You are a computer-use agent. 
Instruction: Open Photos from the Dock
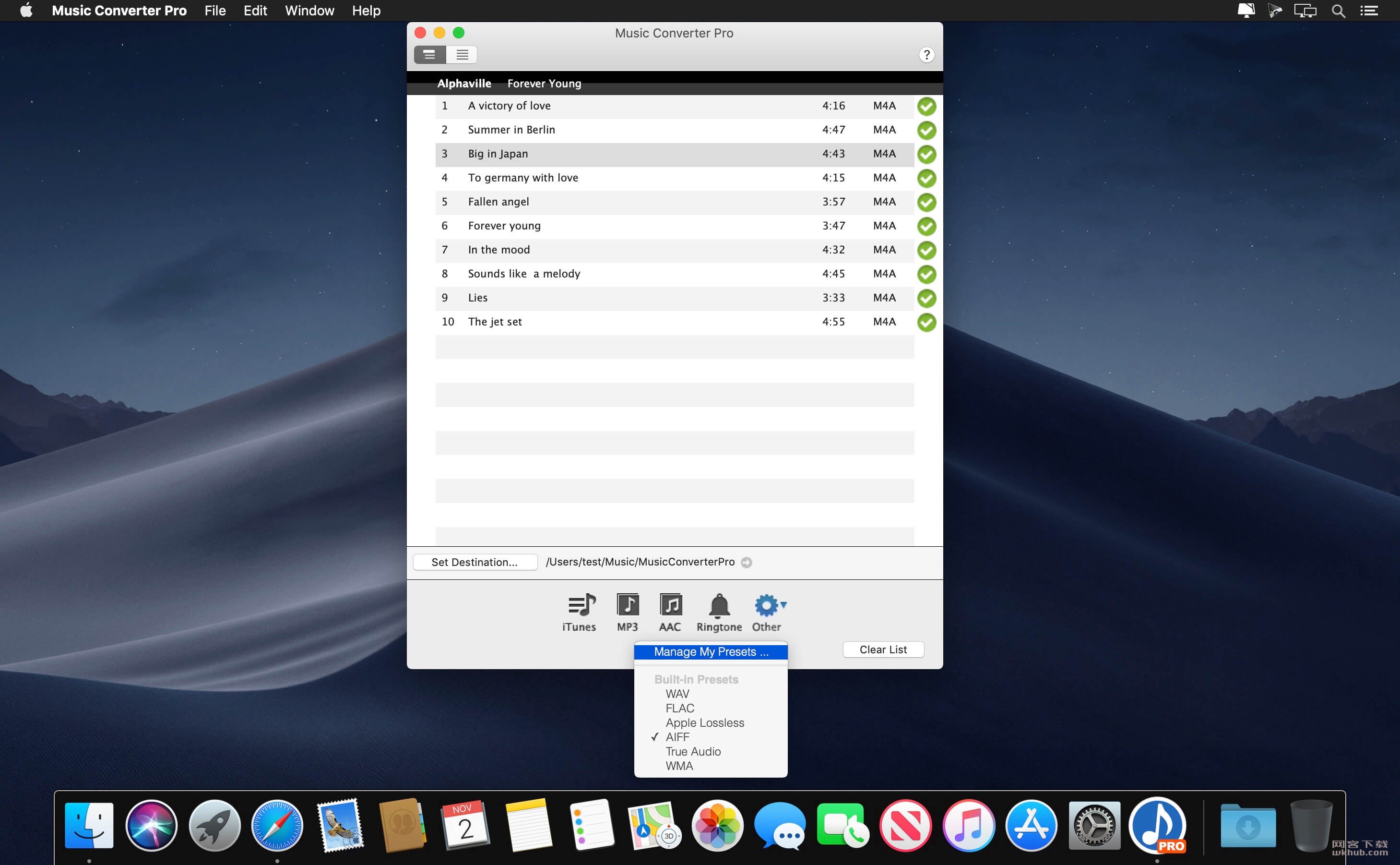point(717,825)
